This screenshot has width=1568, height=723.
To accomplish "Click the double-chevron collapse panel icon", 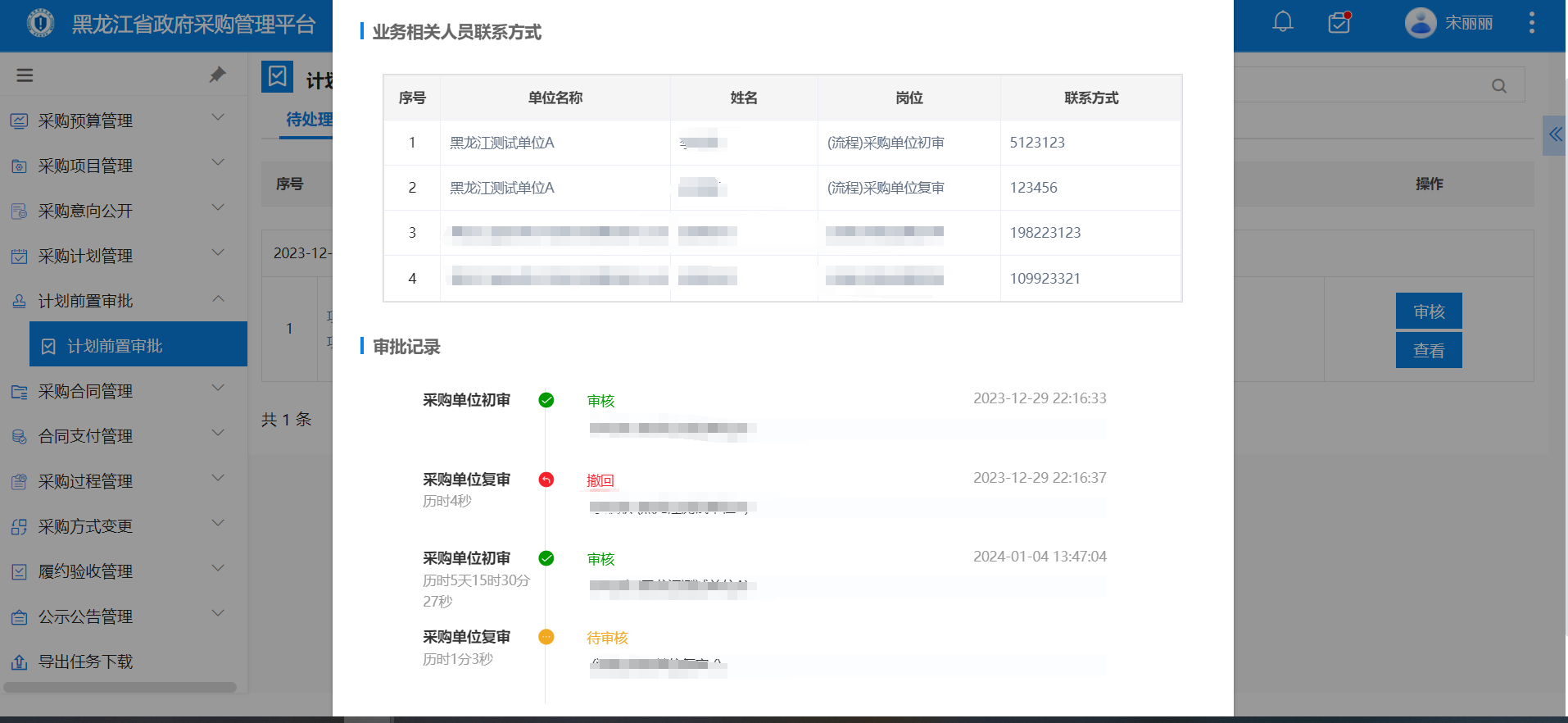I will (x=1555, y=134).
